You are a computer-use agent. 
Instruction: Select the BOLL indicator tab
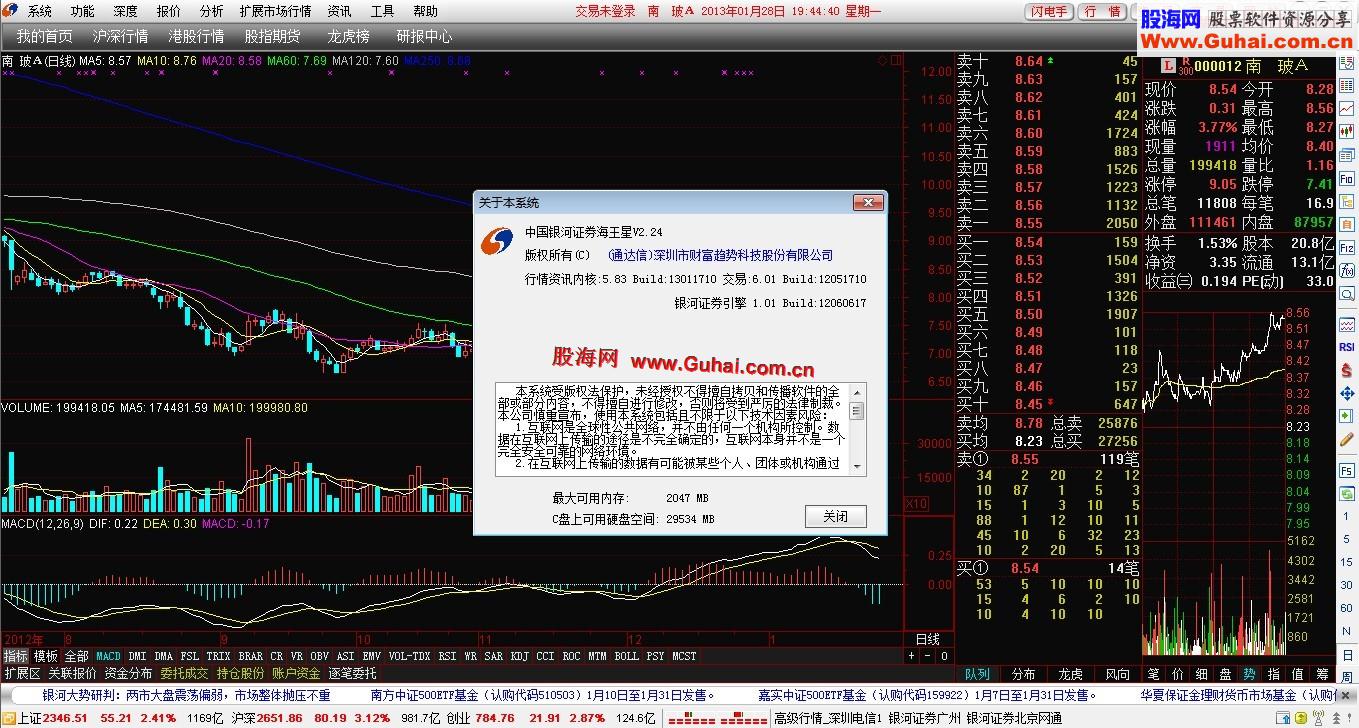point(626,656)
